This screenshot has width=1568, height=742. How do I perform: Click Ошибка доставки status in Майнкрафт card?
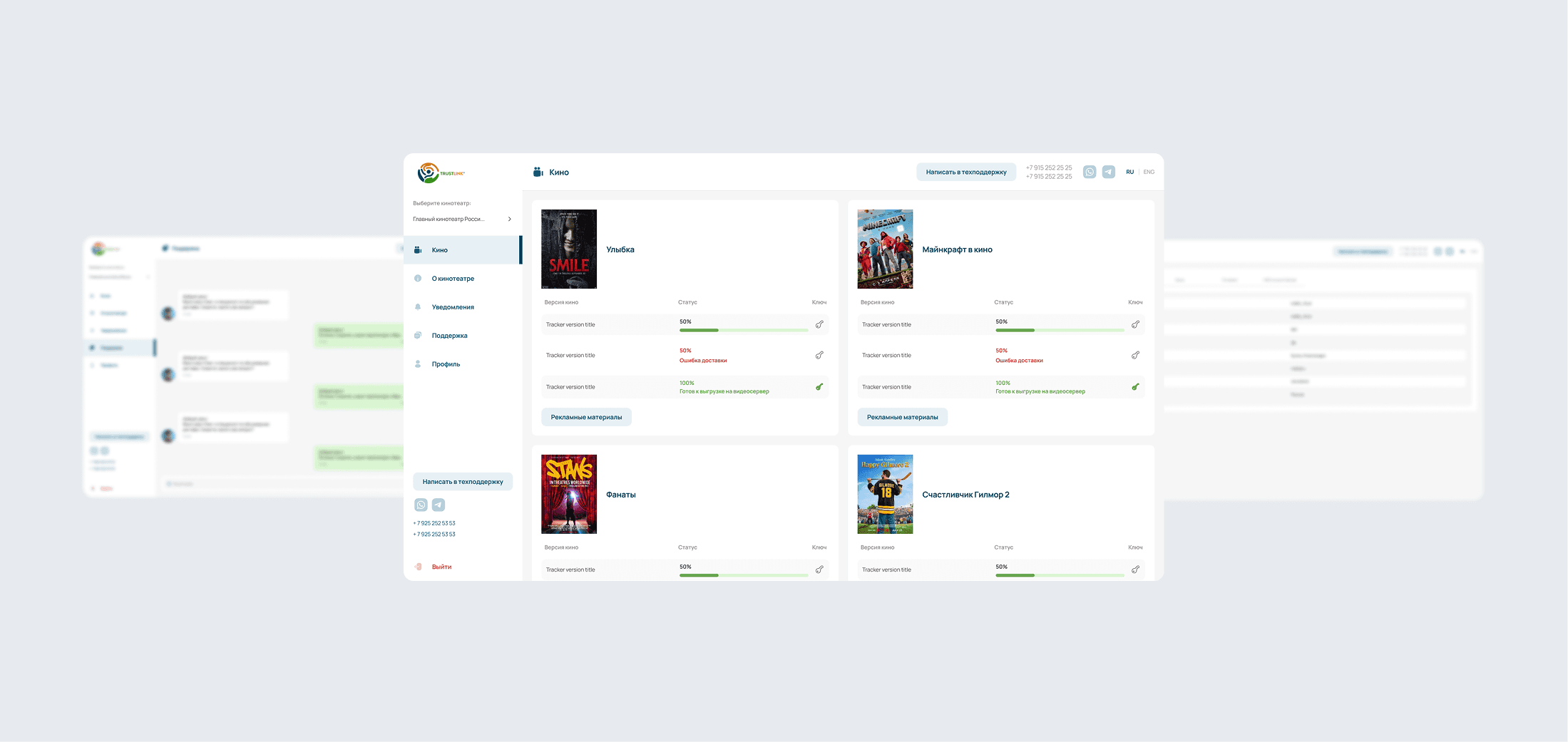tap(1019, 361)
